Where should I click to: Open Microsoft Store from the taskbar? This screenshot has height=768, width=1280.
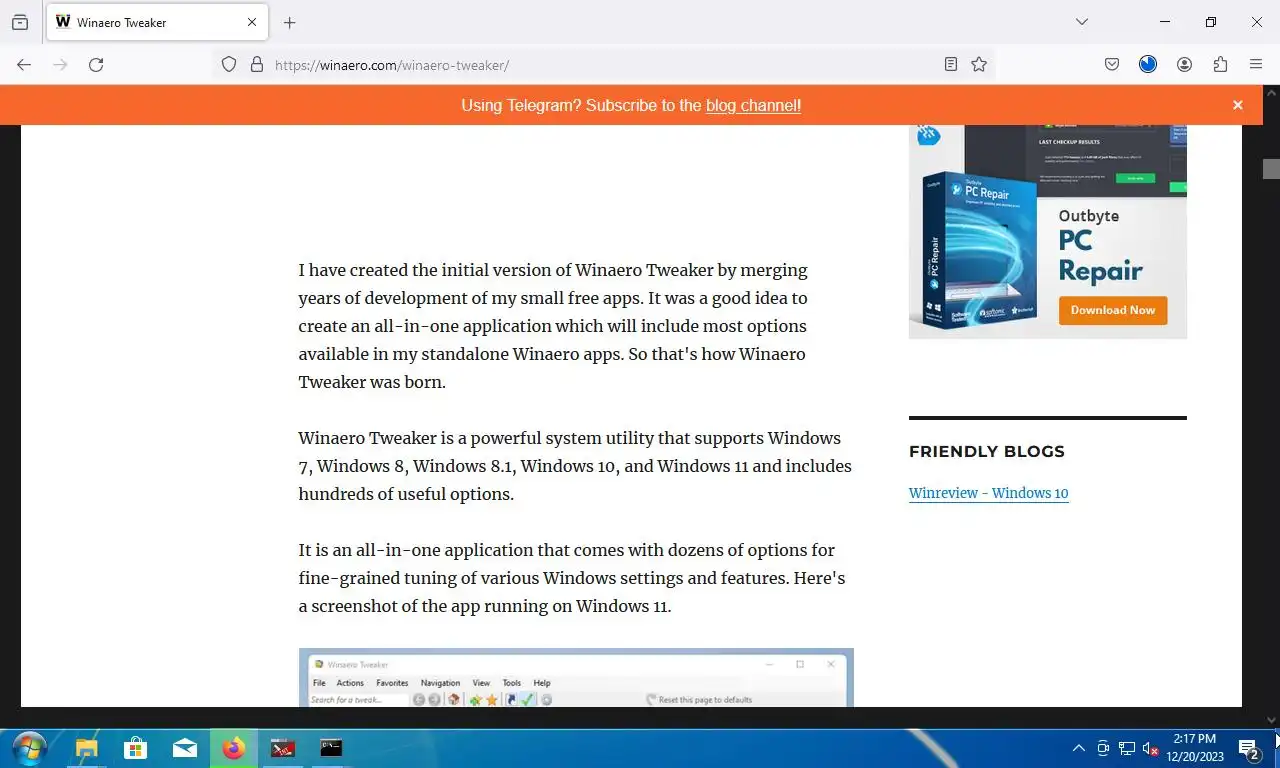(136, 748)
